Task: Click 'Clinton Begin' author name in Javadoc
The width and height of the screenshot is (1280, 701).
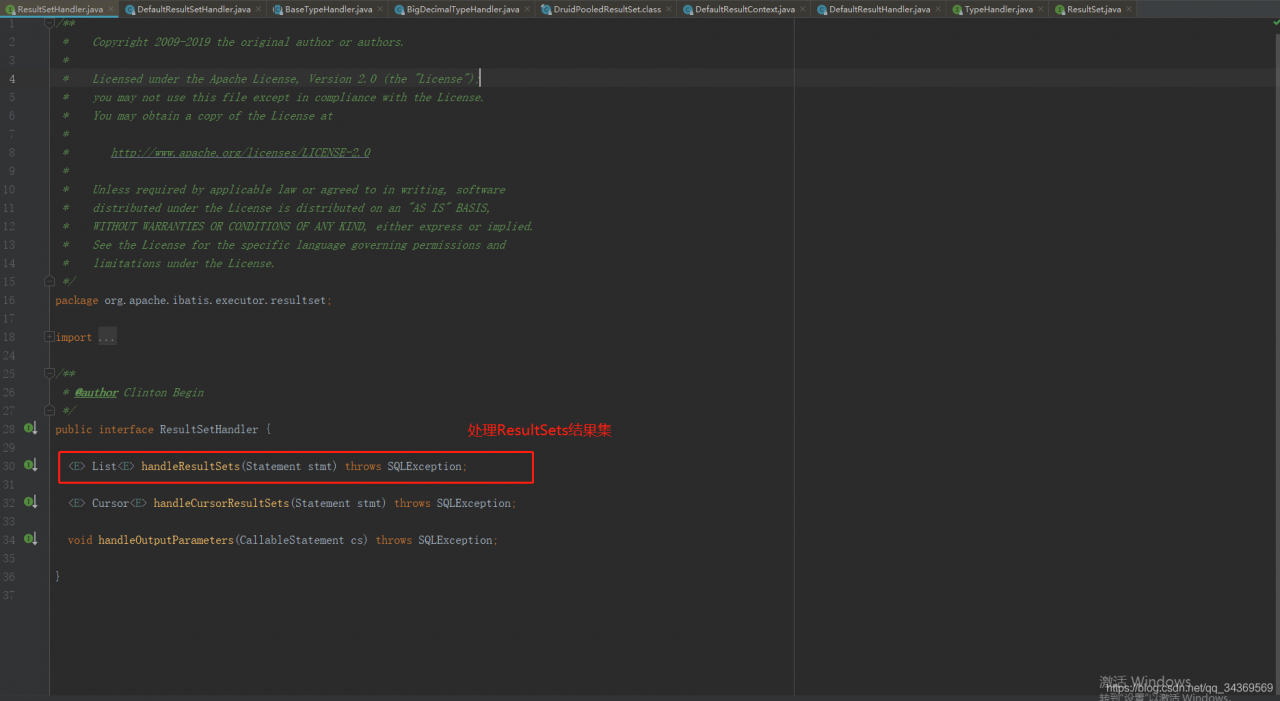Action: pos(163,393)
